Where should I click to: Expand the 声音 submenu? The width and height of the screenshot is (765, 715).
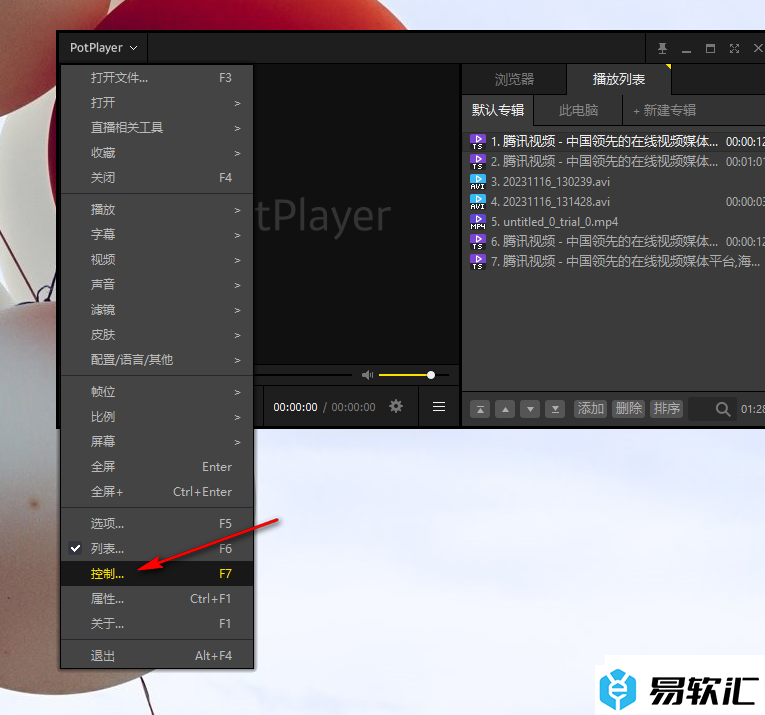click(x=157, y=284)
